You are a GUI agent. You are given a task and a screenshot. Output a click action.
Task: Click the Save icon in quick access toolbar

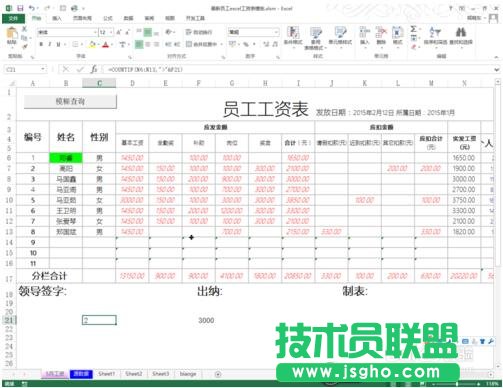[20, 8]
